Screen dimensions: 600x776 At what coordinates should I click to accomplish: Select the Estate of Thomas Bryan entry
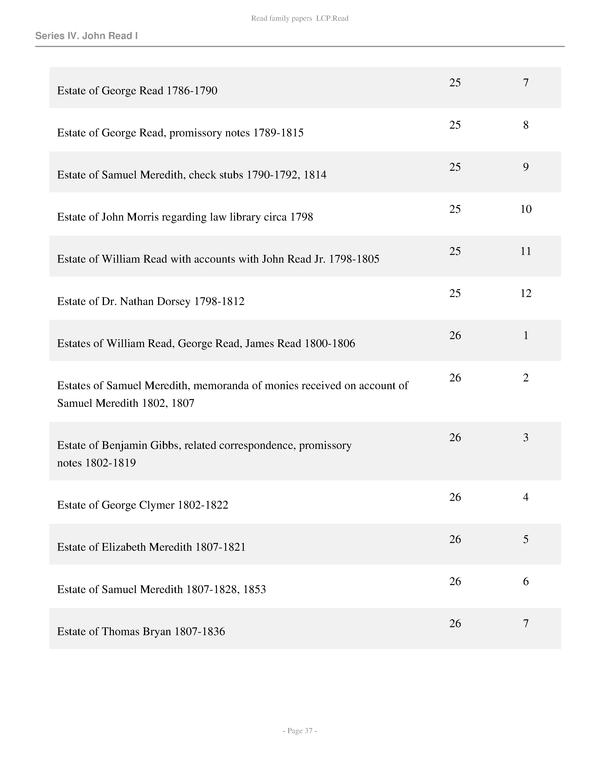(145, 632)
